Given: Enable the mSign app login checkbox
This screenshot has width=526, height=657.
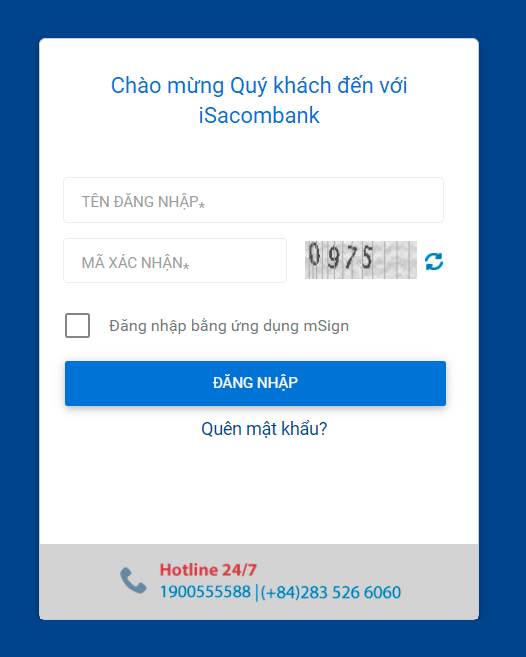Looking at the screenshot, I should (78, 325).
